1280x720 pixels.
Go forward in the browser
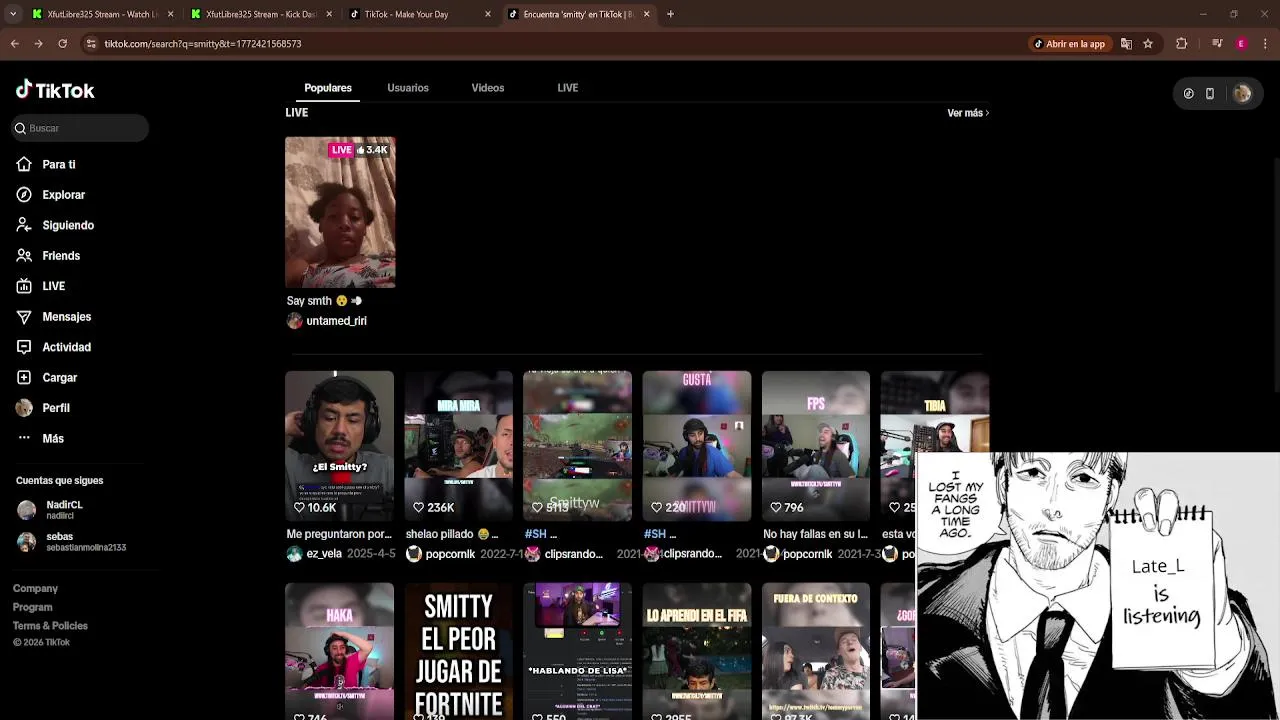(x=38, y=44)
